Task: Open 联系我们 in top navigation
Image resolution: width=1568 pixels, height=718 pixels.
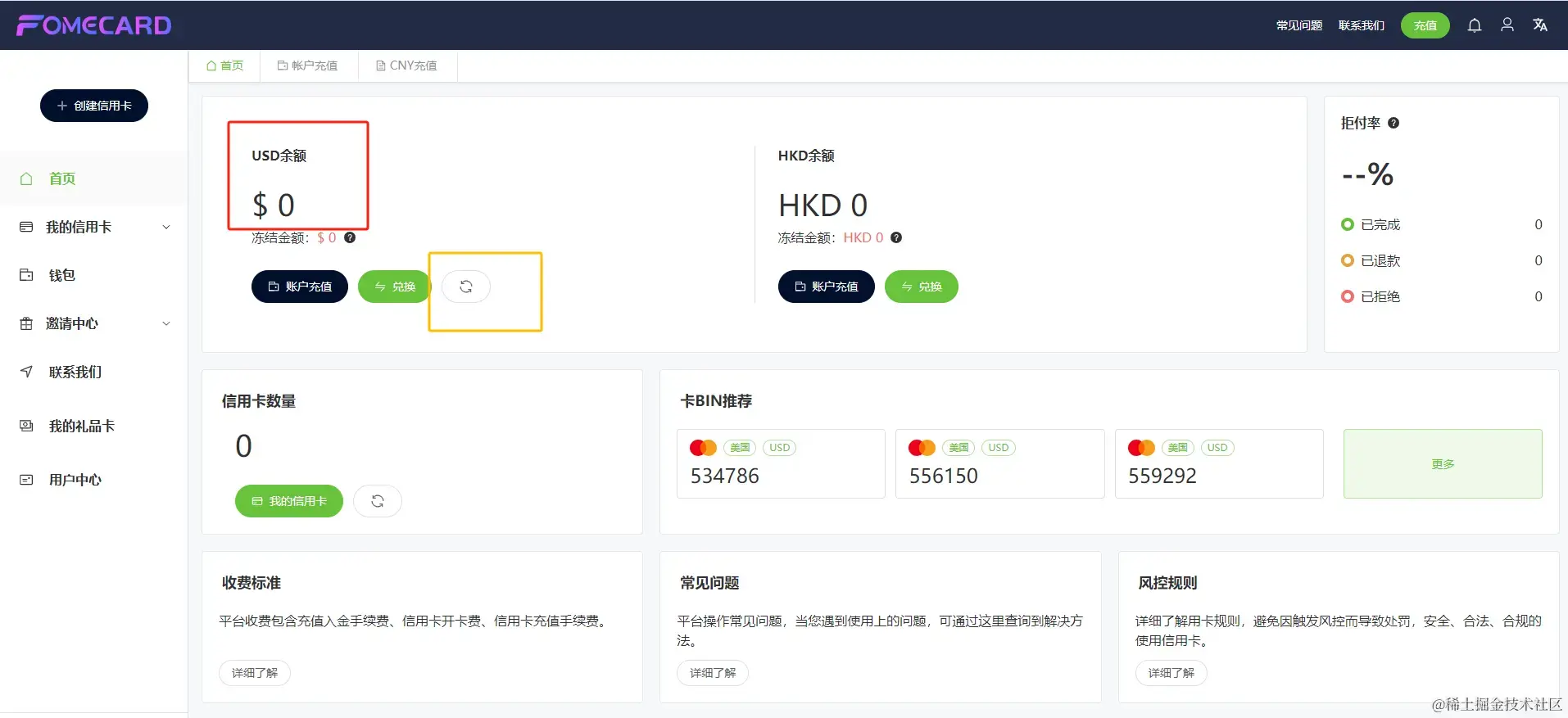Action: (1362, 25)
